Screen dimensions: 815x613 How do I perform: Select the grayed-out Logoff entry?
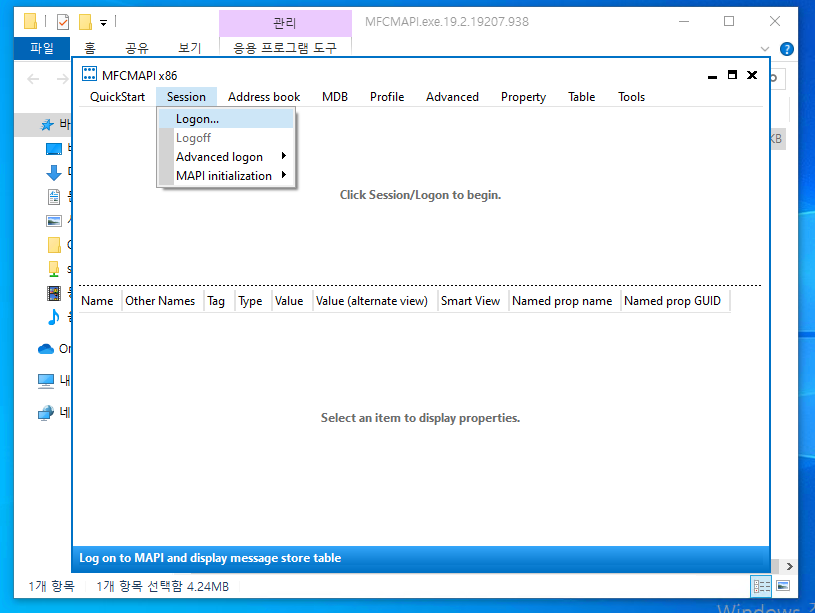coord(227,138)
